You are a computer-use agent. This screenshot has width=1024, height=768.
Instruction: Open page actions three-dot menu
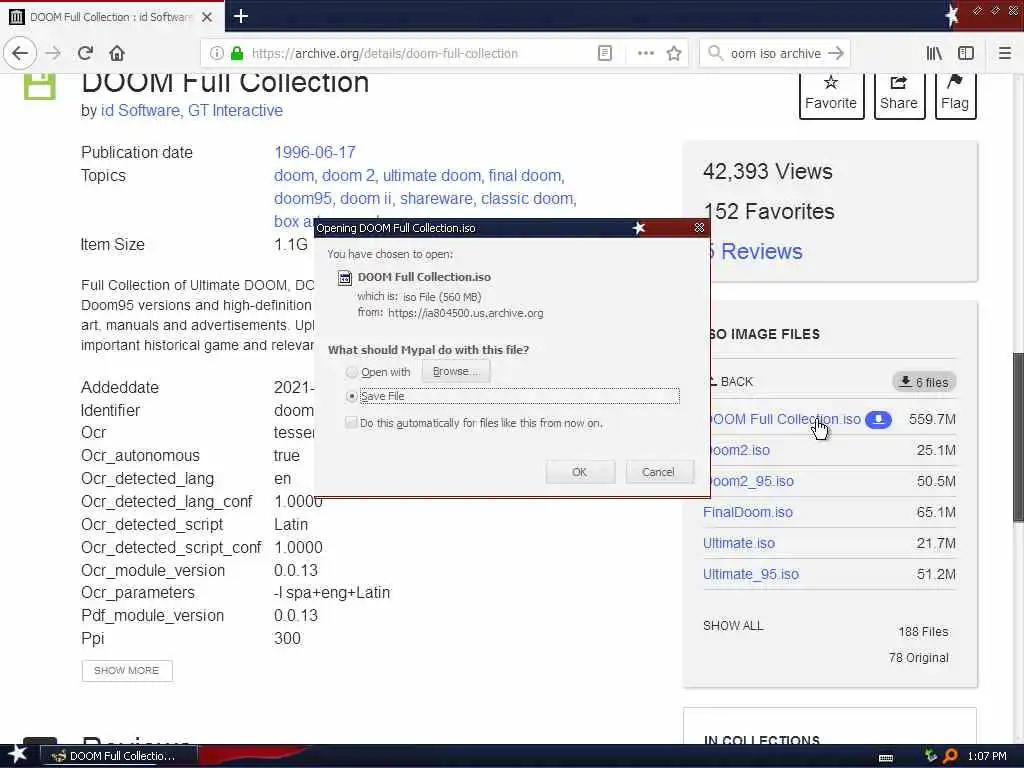click(645, 53)
